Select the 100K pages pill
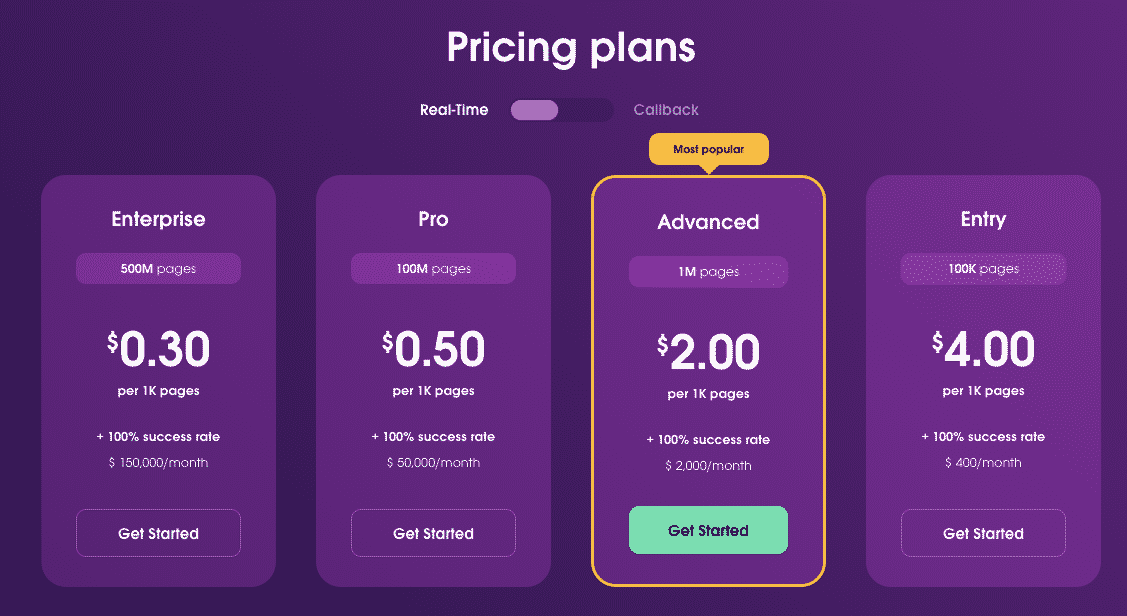1127x616 pixels. [x=983, y=269]
